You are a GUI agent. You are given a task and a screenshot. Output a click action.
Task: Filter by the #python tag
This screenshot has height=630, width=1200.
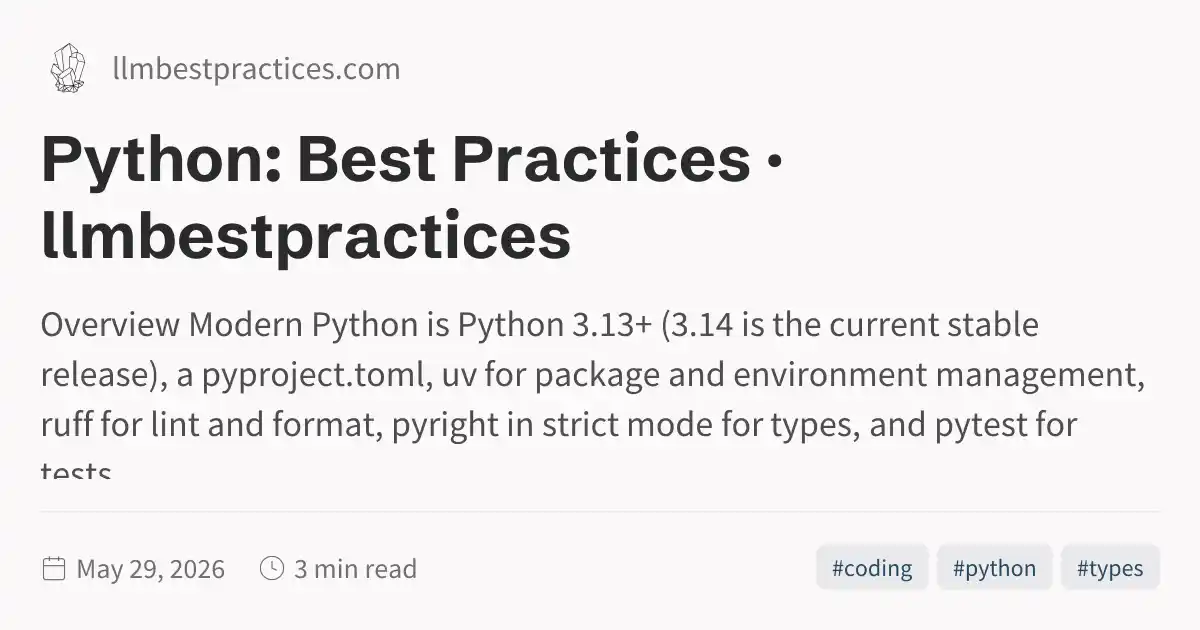[994, 568]
